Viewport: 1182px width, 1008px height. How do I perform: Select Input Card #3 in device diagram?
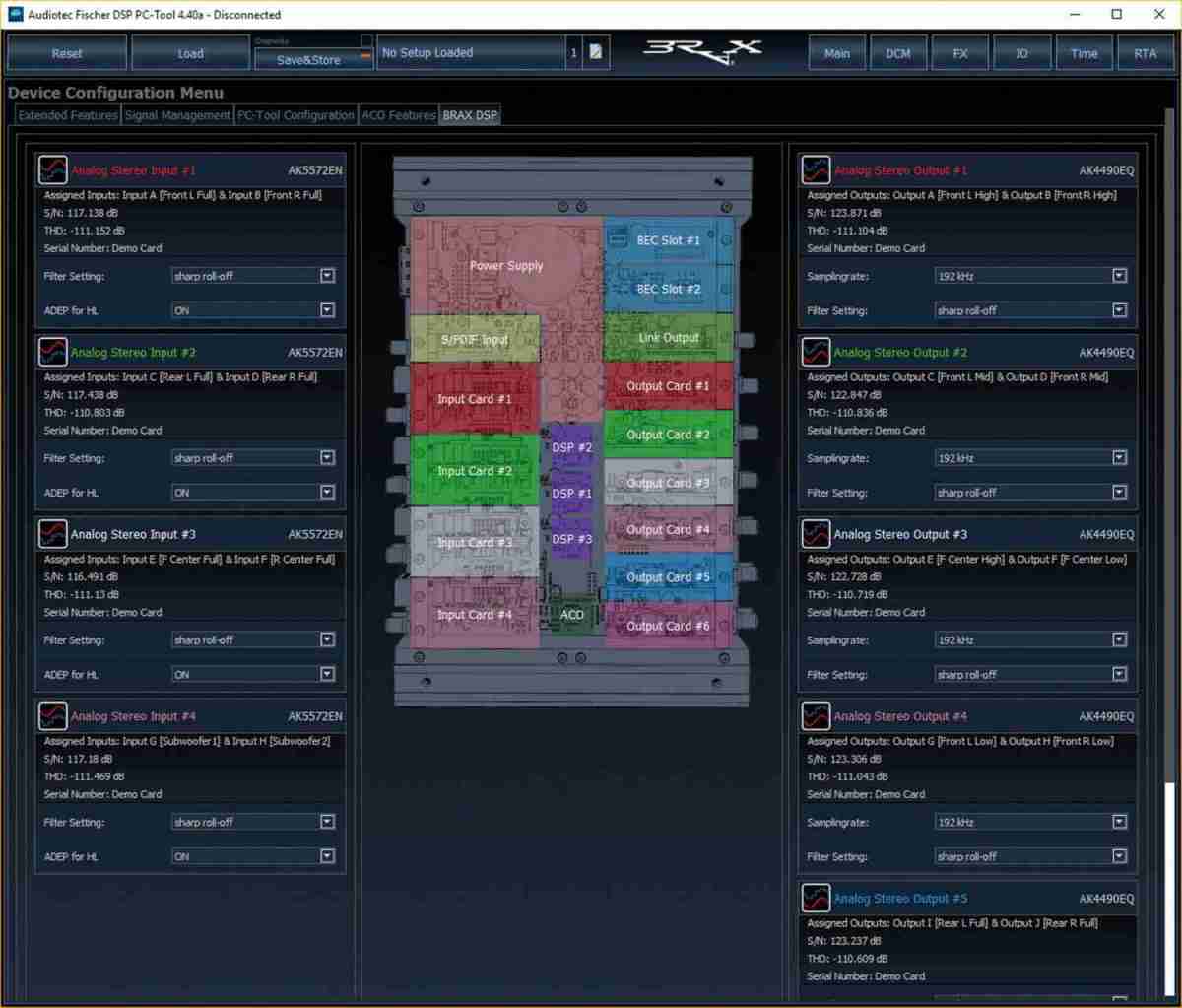pyautogui.click(x=475, y=543)
